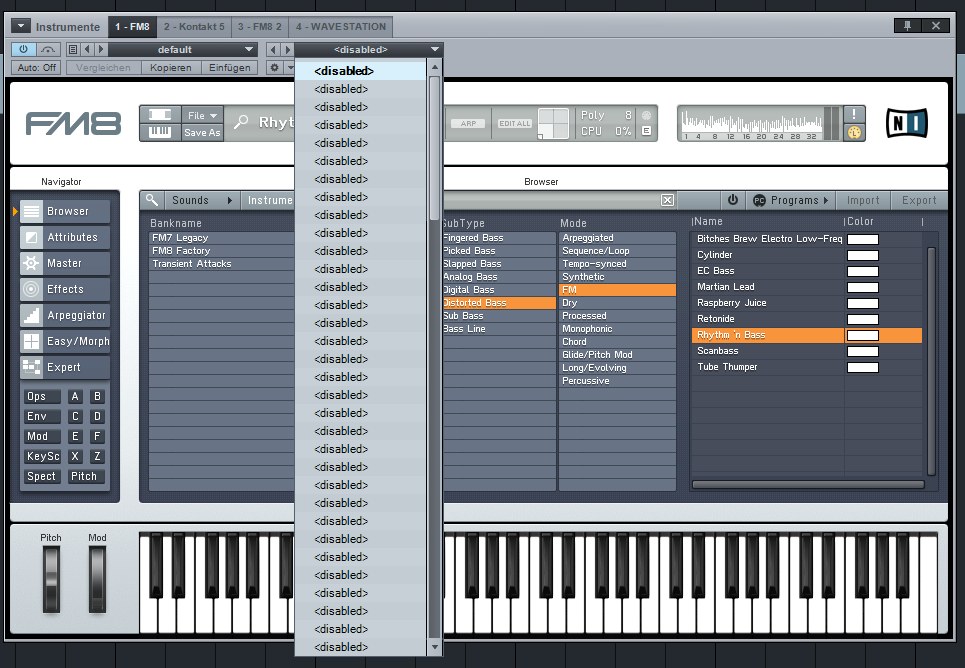Go to next preset arrow beside default
The image size is (965, 668).
click(101, 49)
